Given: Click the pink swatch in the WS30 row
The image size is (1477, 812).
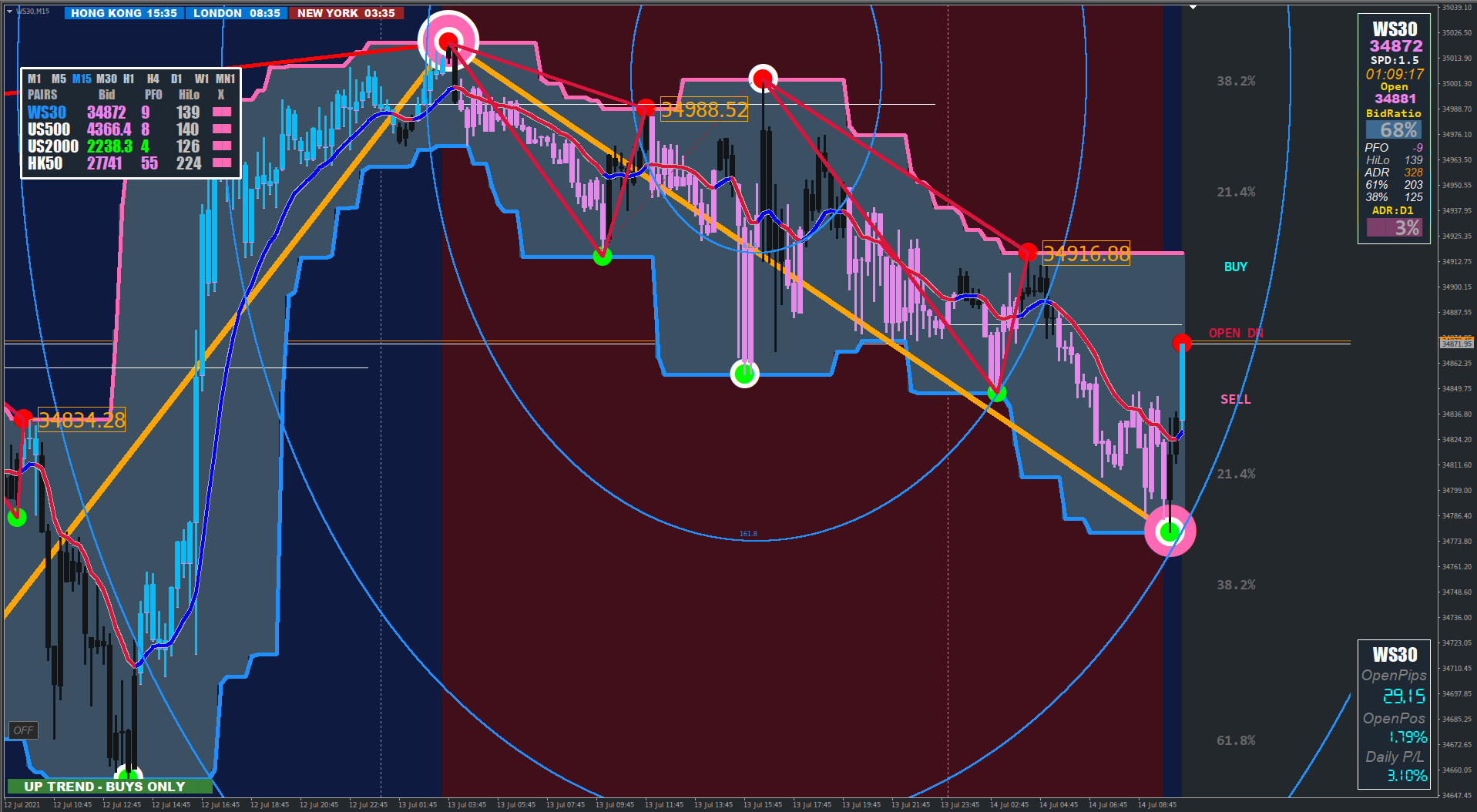Looking at the screenshot, I should coord(222,112).
